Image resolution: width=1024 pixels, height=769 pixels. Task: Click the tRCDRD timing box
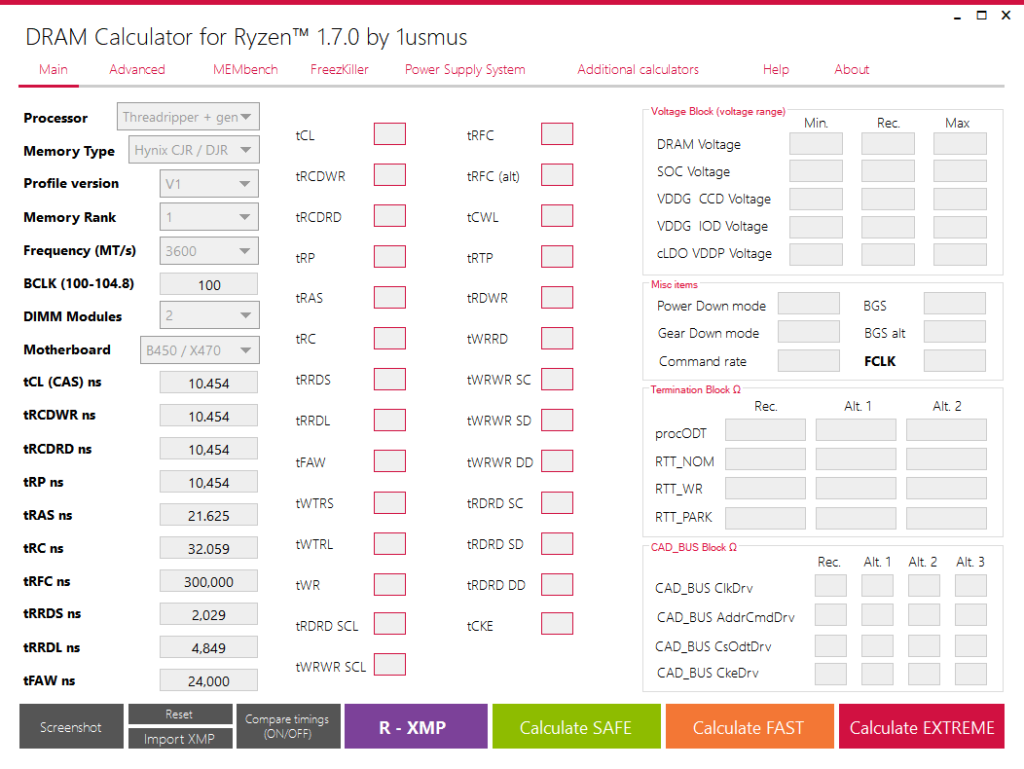[390, 215]
